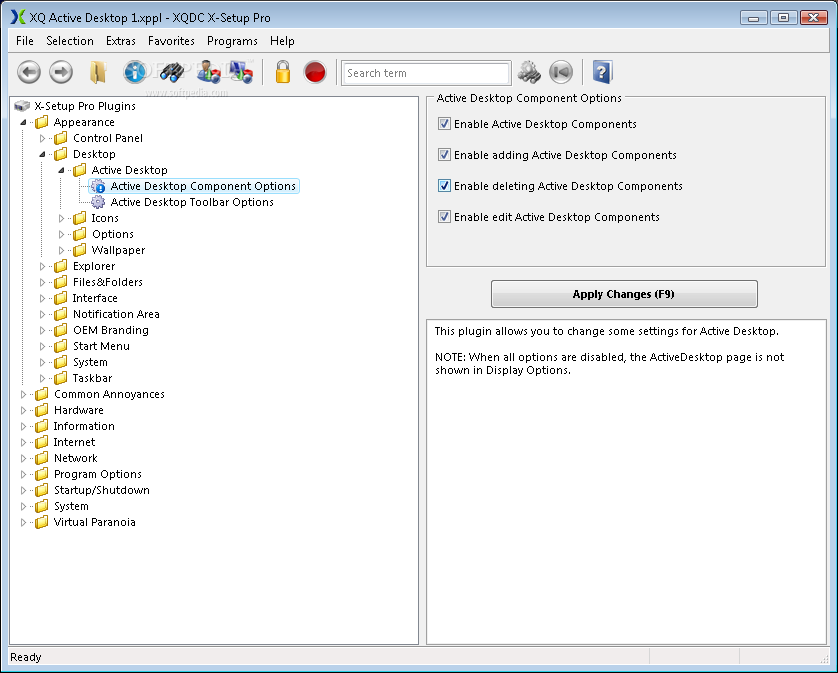Select the Interface tree item
838x673 pixels.
click(95, 298)
